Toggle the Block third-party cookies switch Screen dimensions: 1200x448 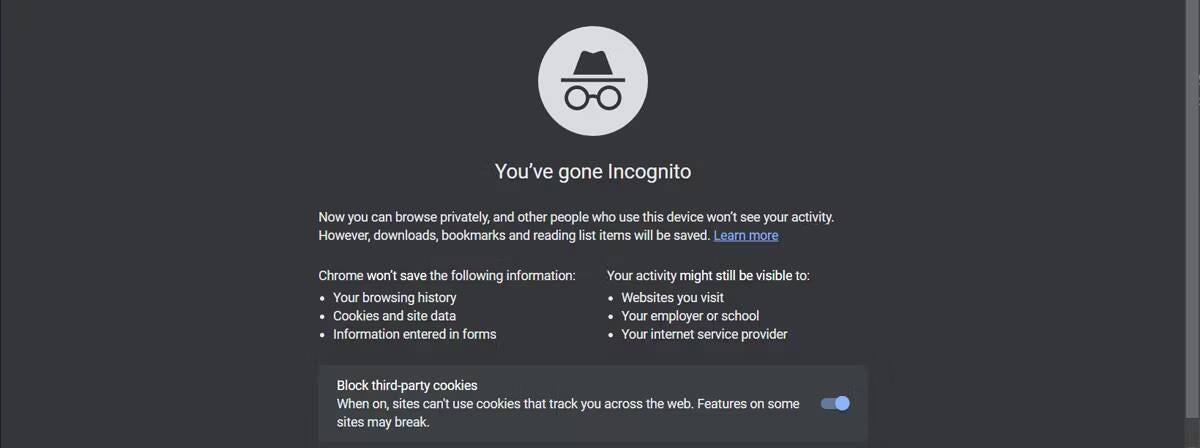835,404
